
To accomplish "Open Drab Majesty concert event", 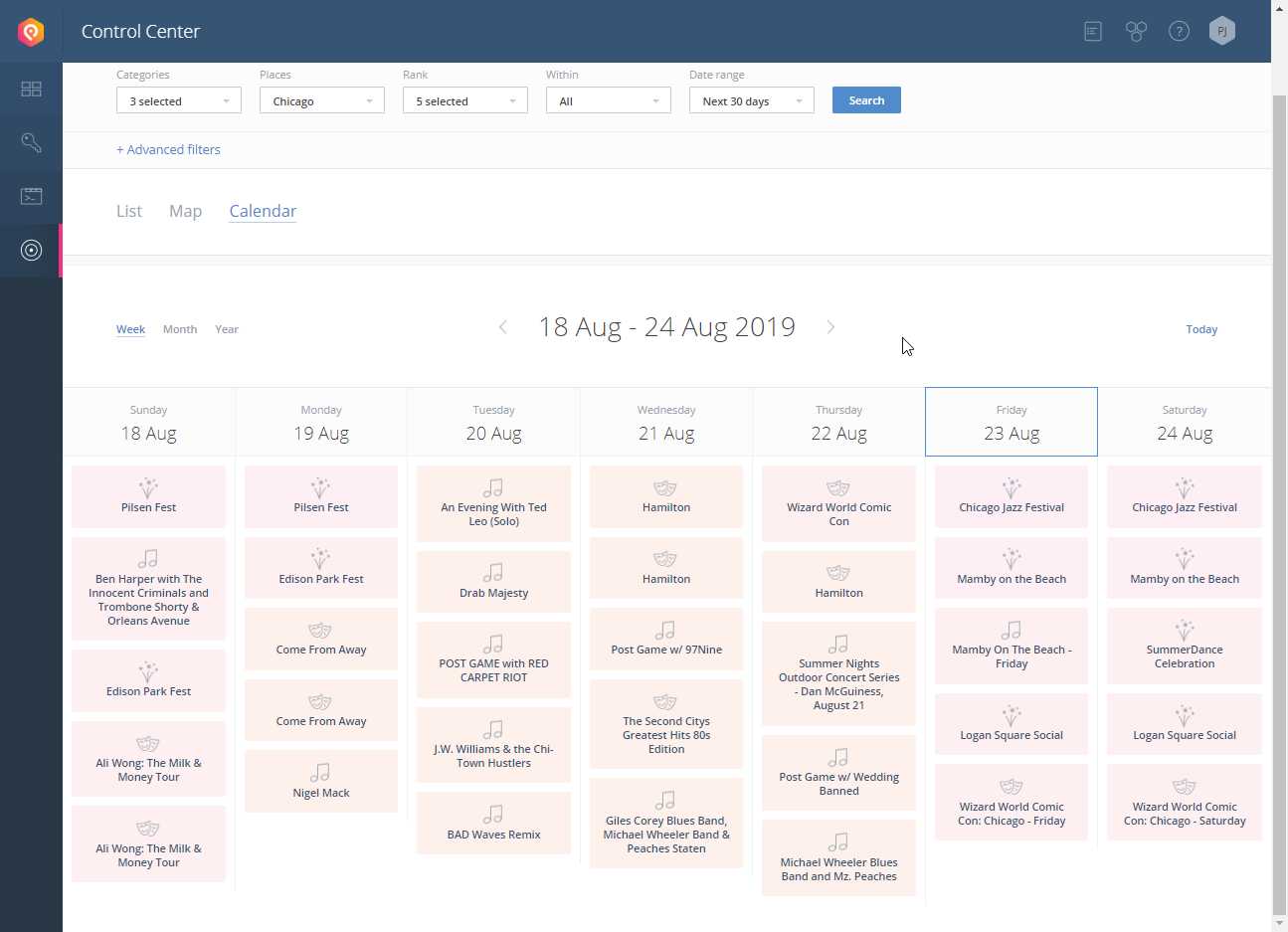I will 494,582.
